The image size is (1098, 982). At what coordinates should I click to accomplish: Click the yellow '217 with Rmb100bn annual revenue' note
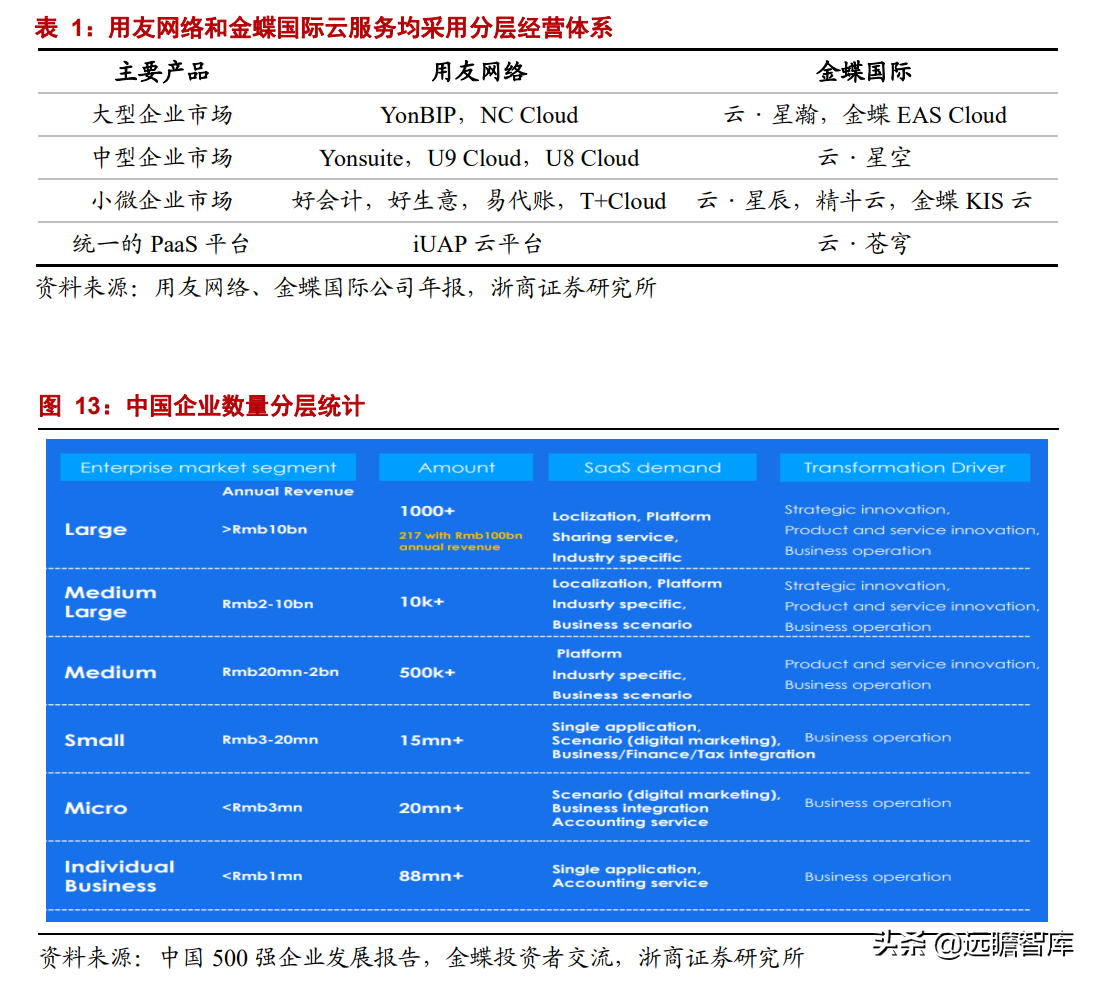click(x=461, y=541)
